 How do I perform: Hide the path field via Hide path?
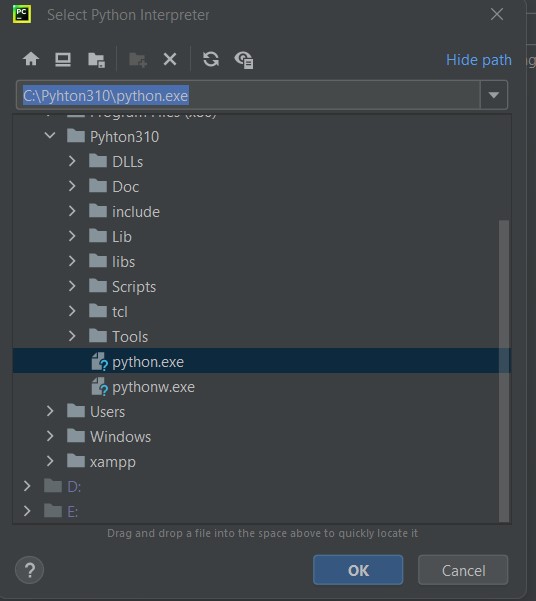[478, 60]
